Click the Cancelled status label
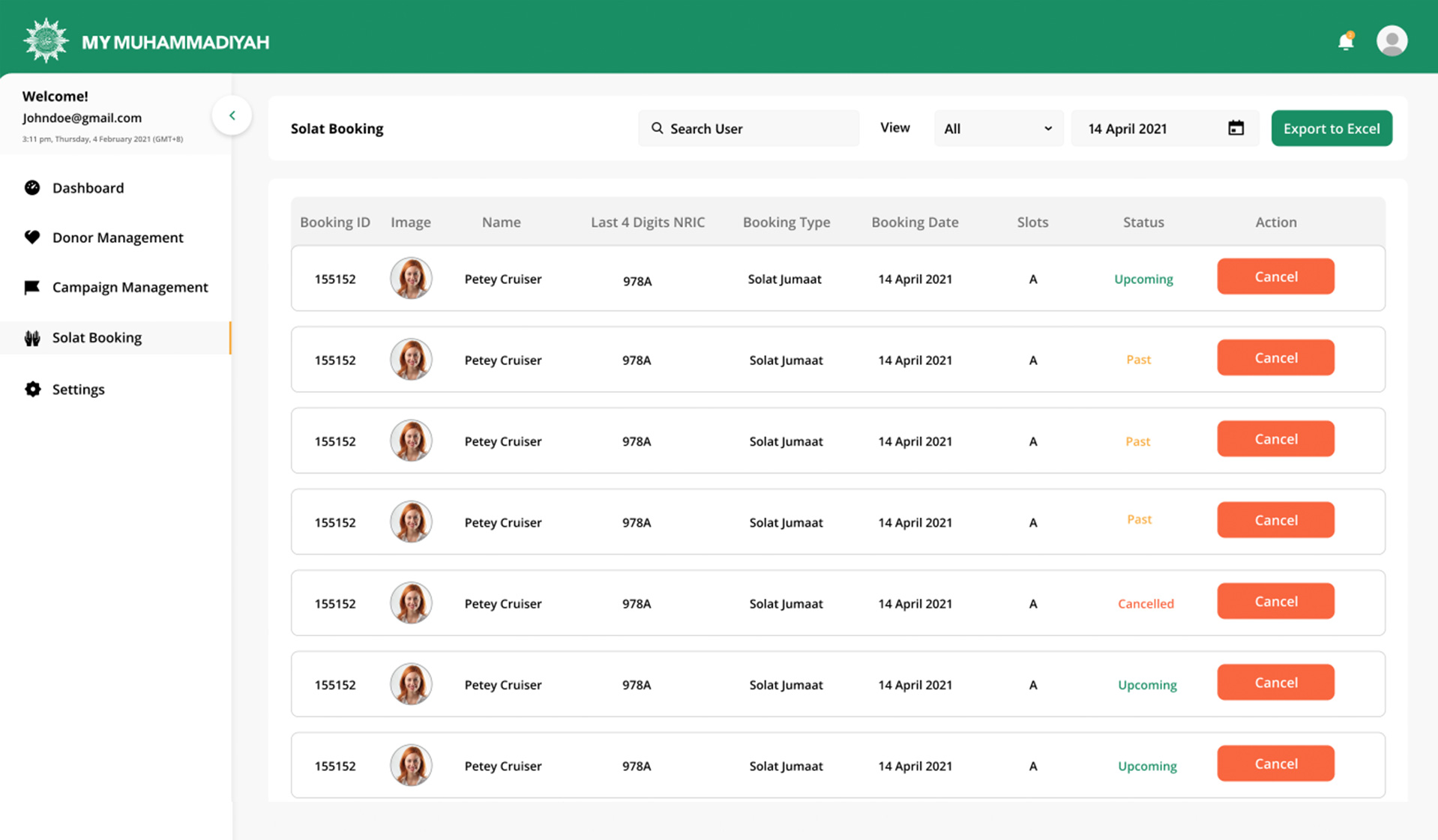The image size is (1438, 840). point(1146,603)
